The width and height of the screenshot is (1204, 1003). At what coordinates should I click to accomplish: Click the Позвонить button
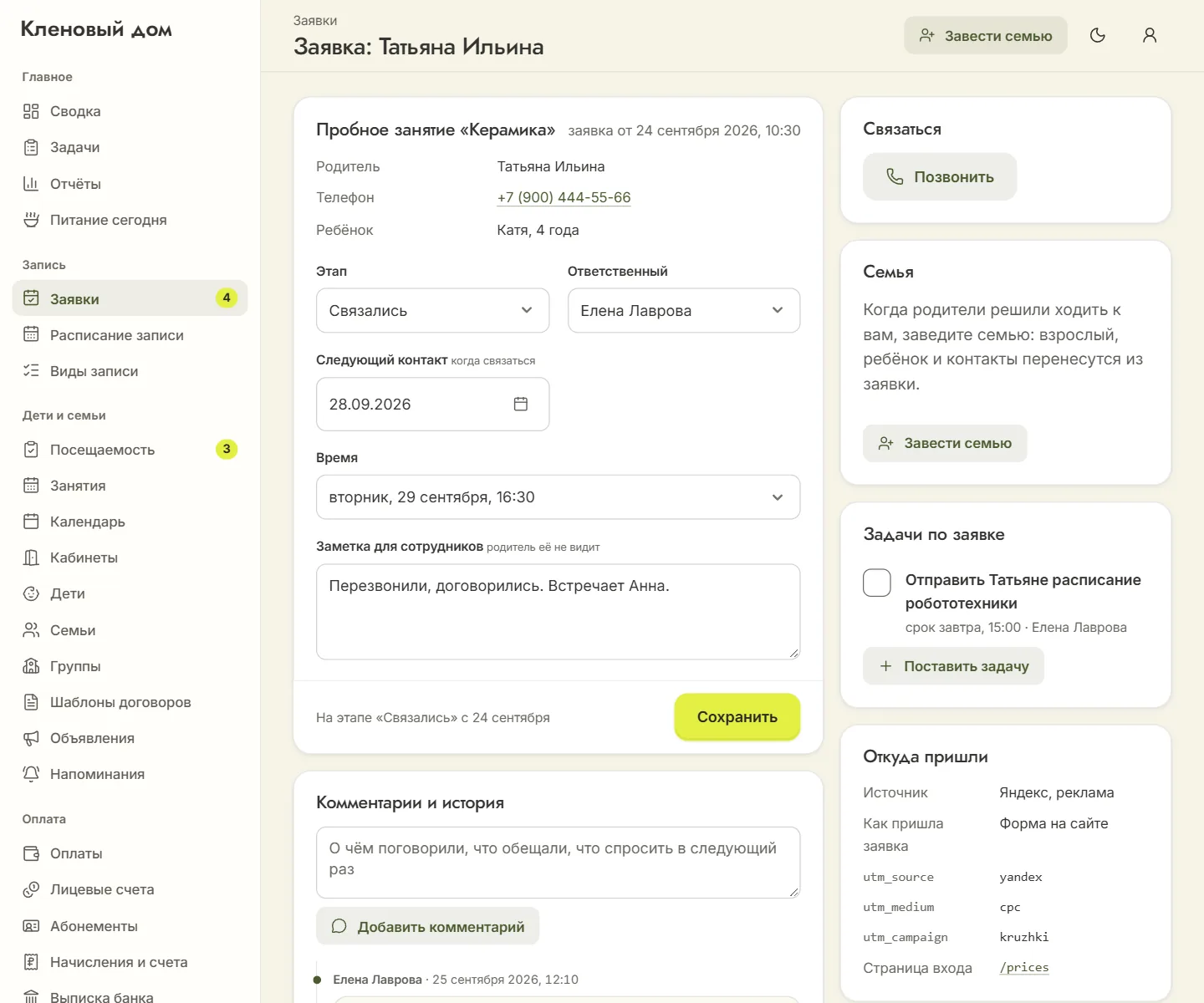pos(940,176)
